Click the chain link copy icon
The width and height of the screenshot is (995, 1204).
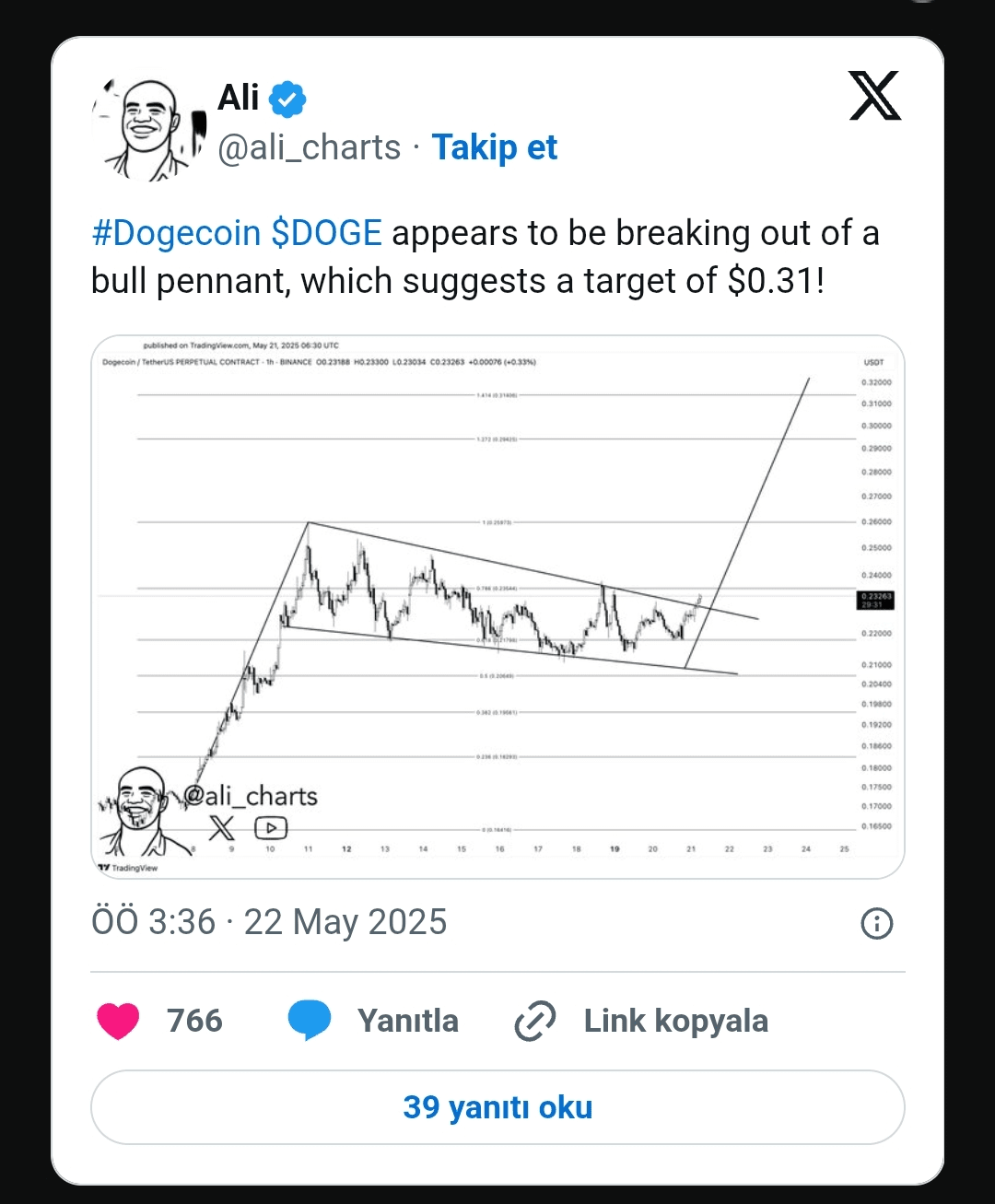pyautogui.click(x=535, y=1021)
